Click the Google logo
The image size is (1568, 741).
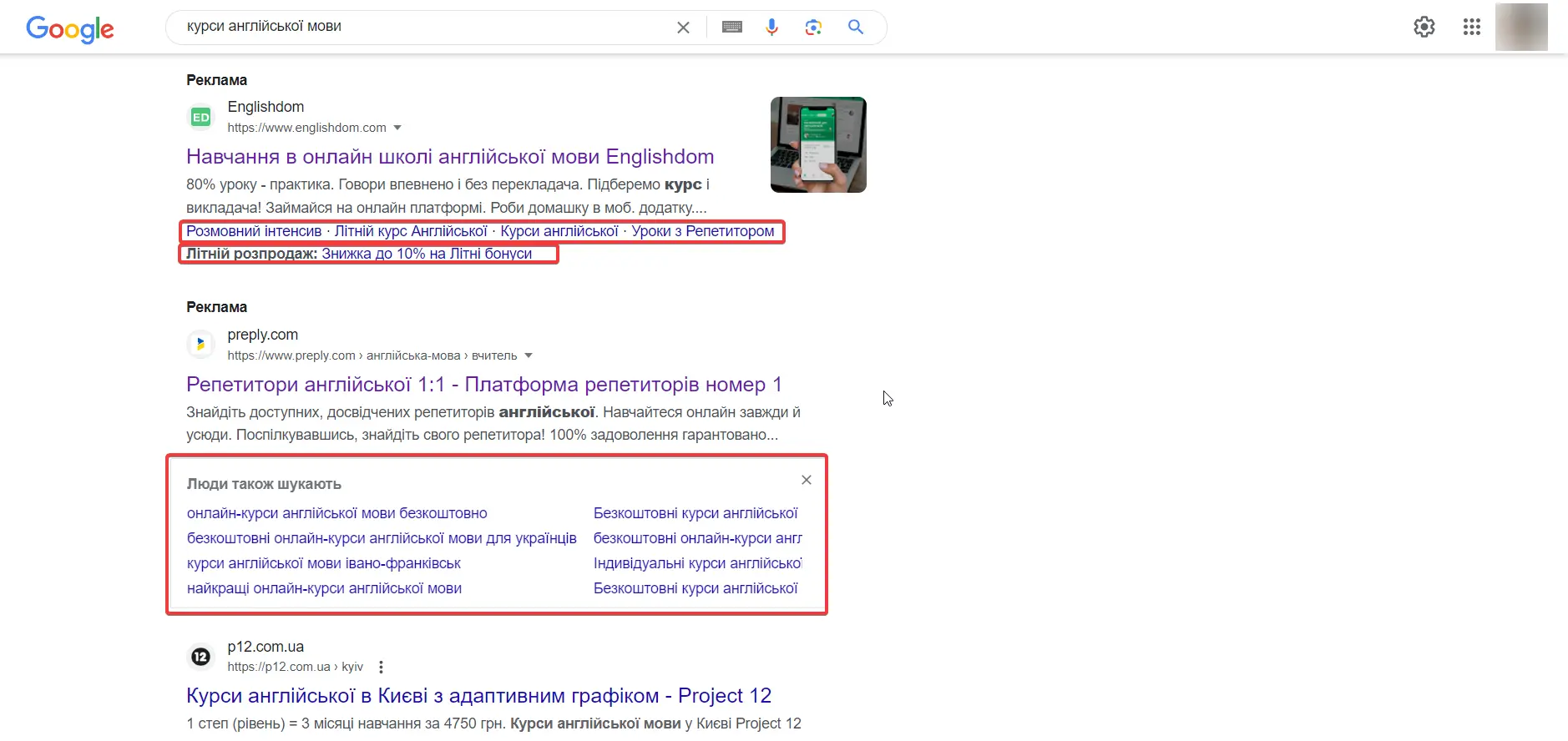70,28
